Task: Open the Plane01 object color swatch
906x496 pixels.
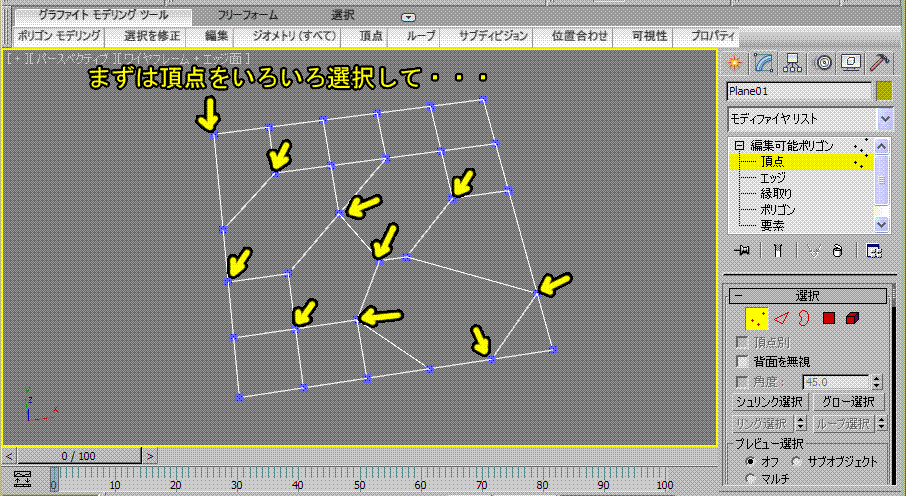Action: 884,91
